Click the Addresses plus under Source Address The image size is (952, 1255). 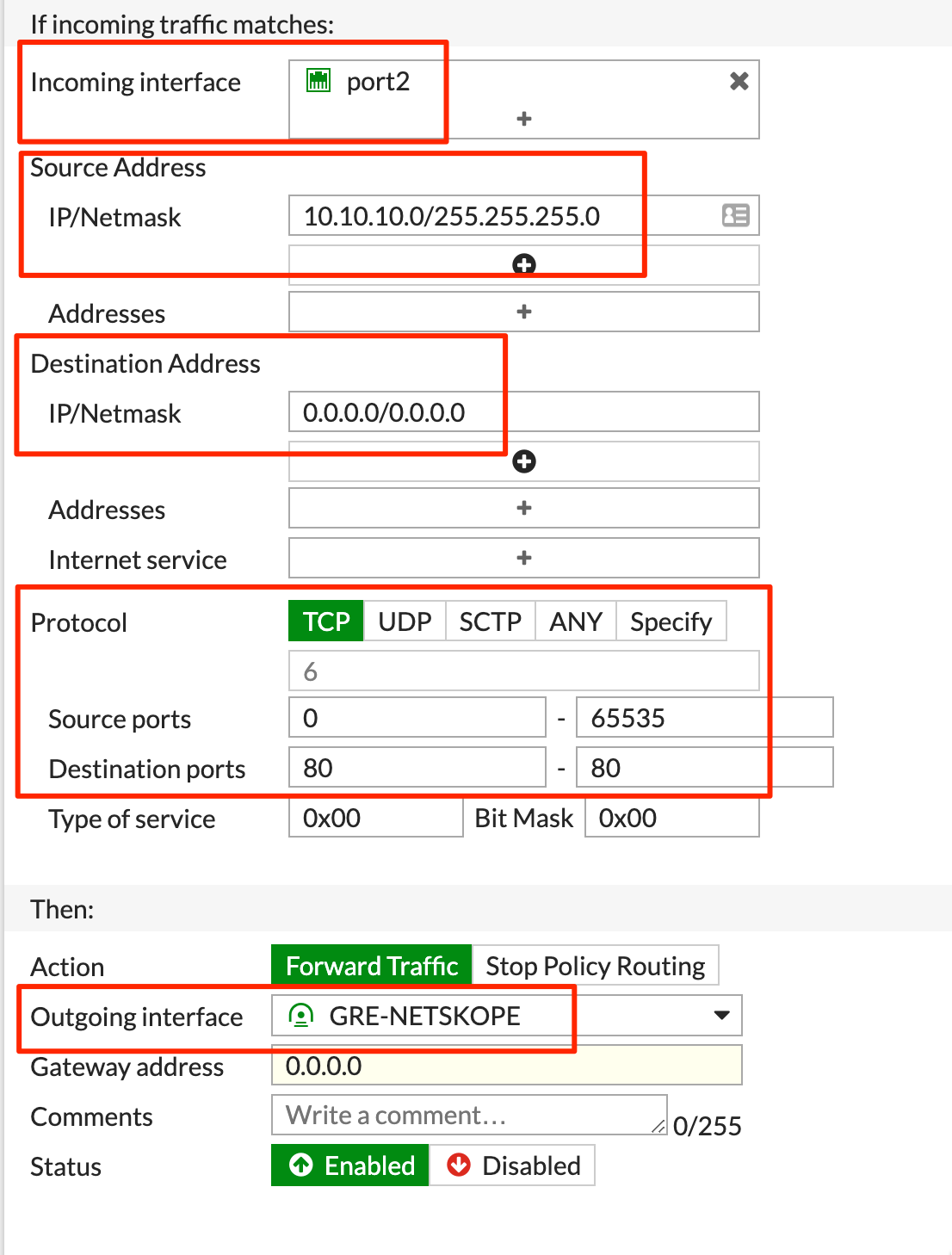pyautogui.click(x=524, y=312)
